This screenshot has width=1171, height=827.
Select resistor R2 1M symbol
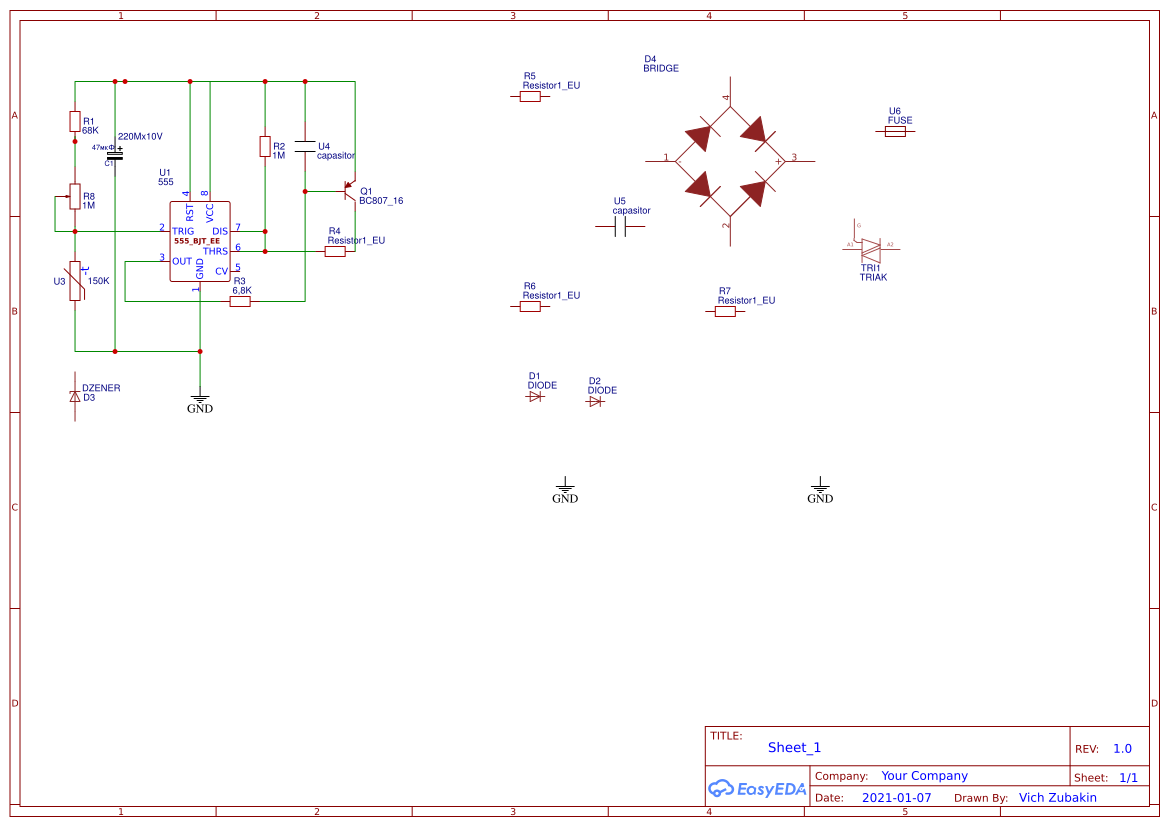(265, 148)
